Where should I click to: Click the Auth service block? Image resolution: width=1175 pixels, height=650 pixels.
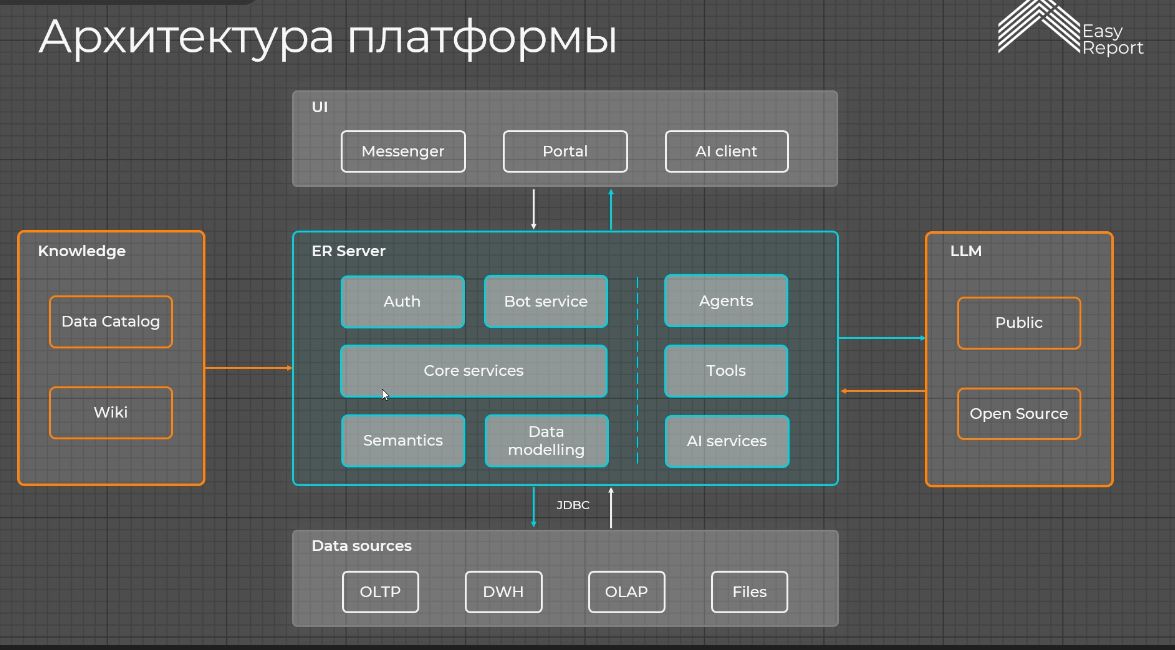[402, 301]
